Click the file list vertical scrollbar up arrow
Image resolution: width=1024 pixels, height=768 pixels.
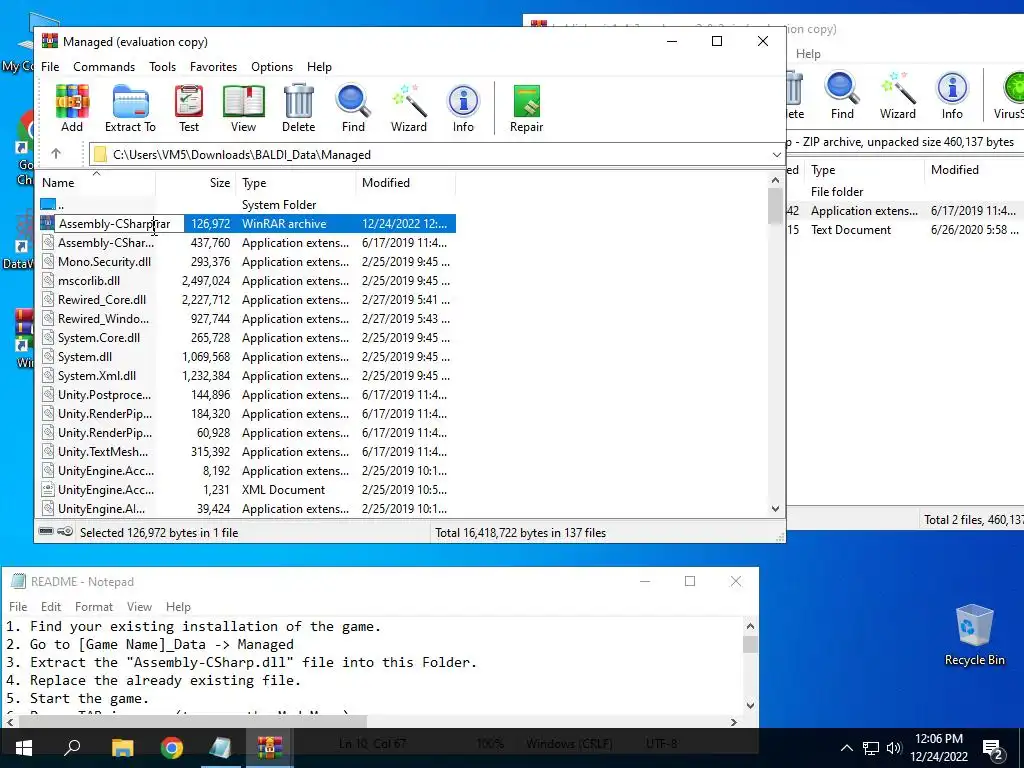pos(775,180)
